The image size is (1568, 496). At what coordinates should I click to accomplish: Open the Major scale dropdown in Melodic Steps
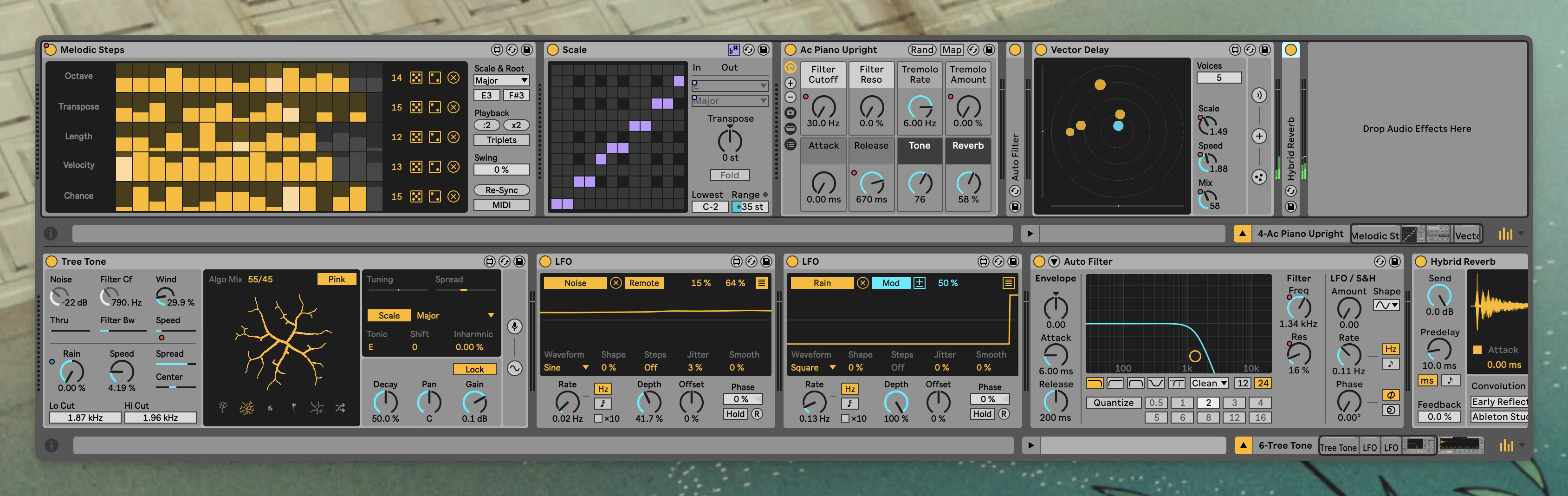pos(502,80)
